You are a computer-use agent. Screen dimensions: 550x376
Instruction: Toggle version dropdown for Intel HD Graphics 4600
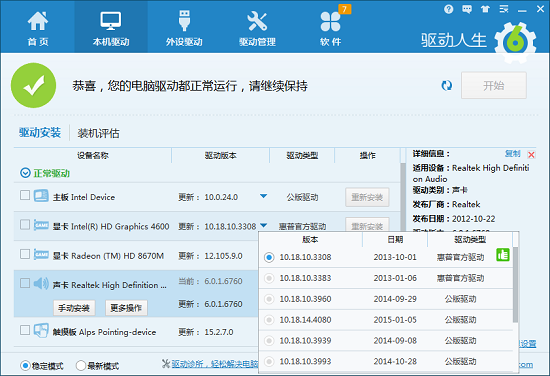coord(264,225)
